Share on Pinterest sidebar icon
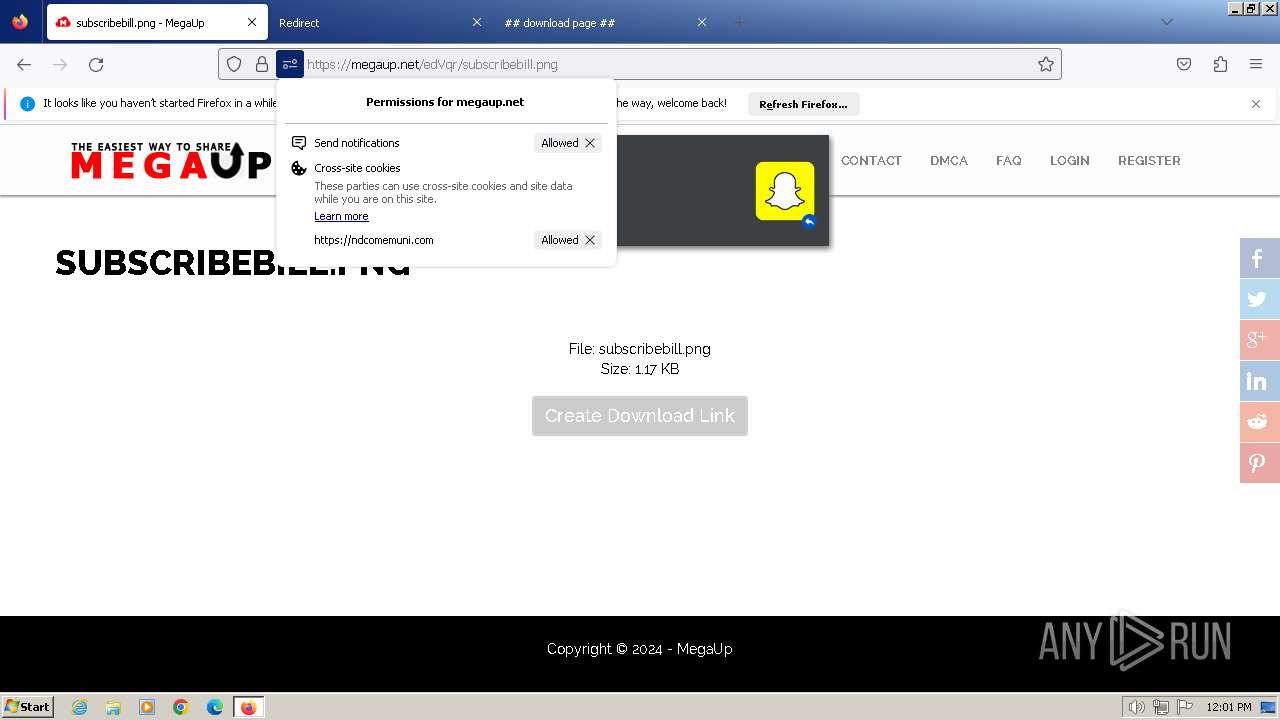Viewport: 1280px width, 720px height. click(1260, 463)
